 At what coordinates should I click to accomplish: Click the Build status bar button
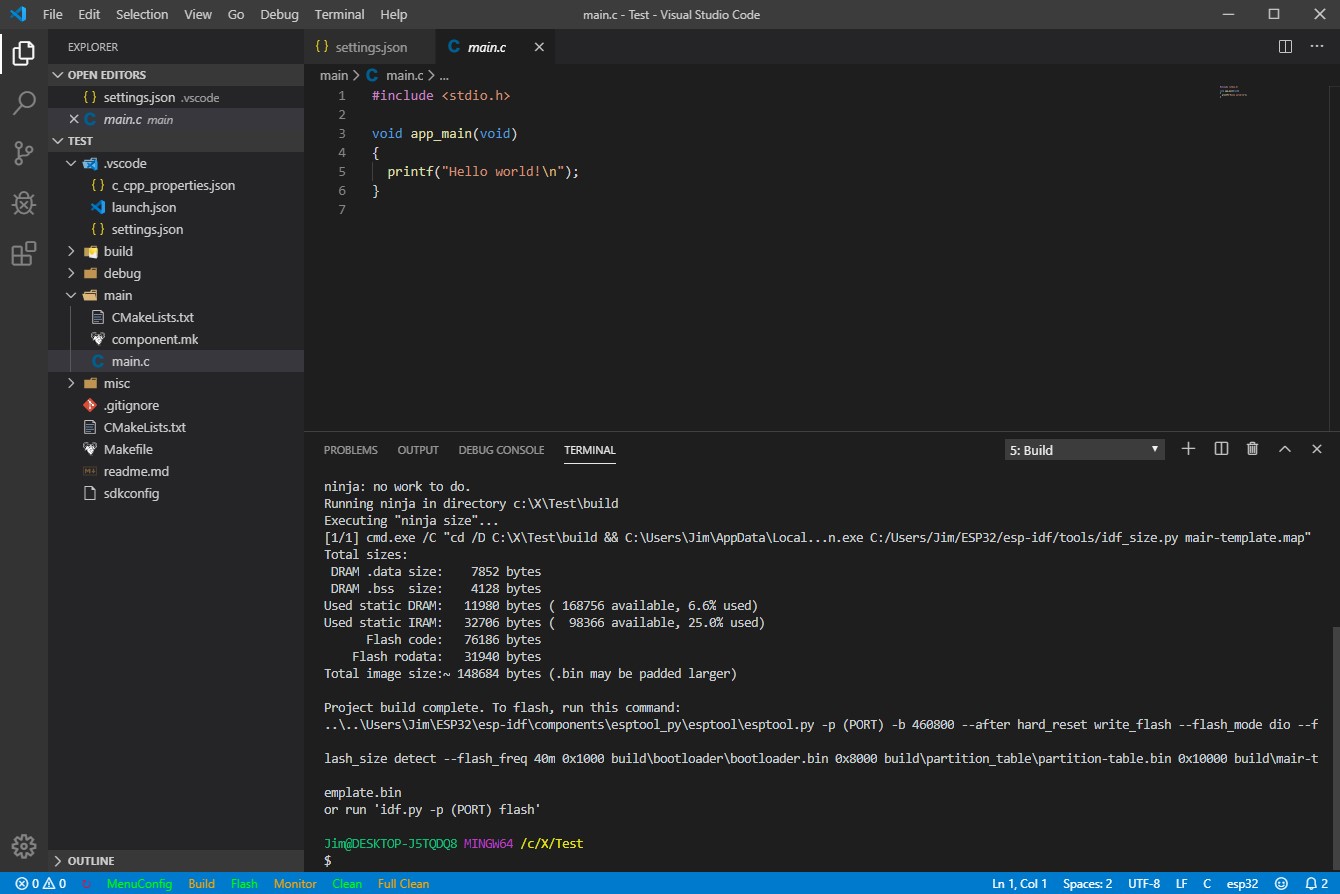202,884
